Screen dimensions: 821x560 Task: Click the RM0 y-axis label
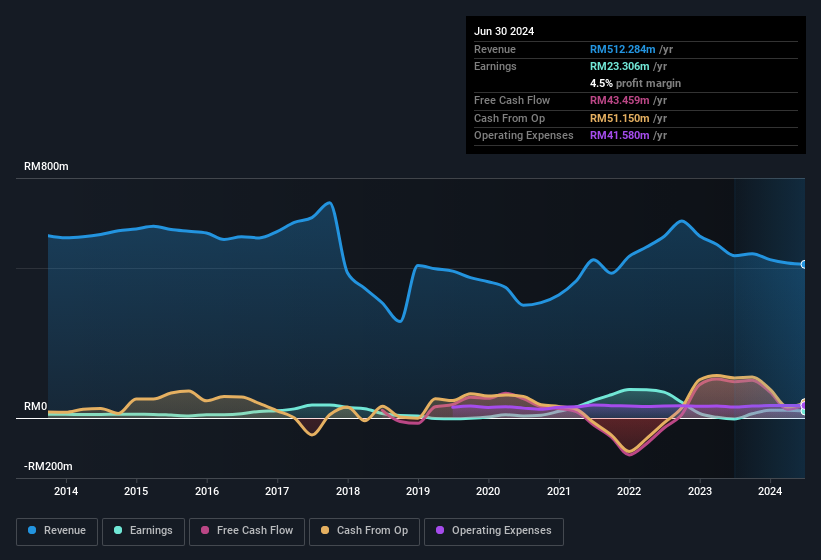click(x=36, y=407)
